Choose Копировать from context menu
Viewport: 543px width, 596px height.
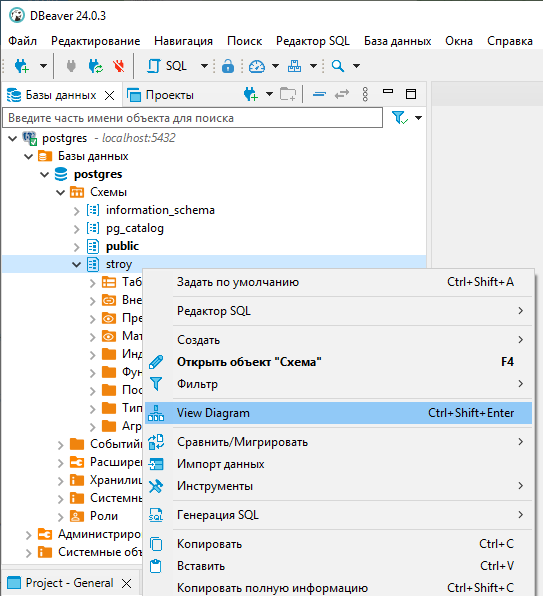tap(338, 544)
